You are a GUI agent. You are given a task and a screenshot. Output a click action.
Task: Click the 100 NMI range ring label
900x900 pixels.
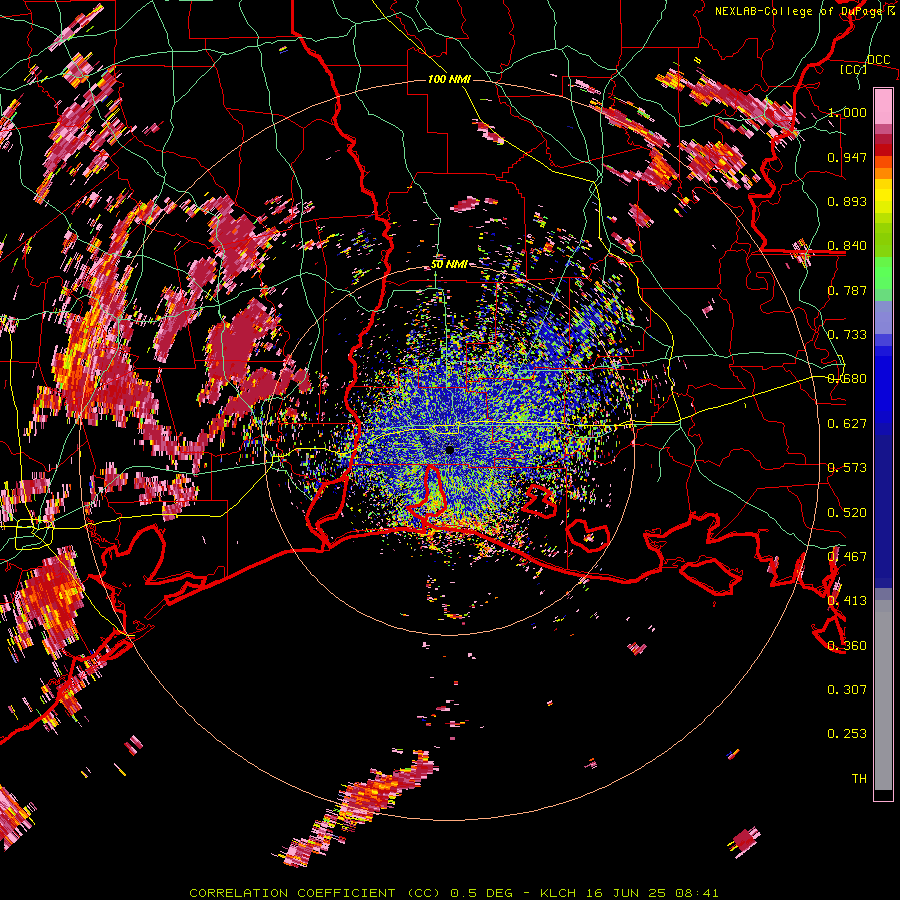(449, 79)
